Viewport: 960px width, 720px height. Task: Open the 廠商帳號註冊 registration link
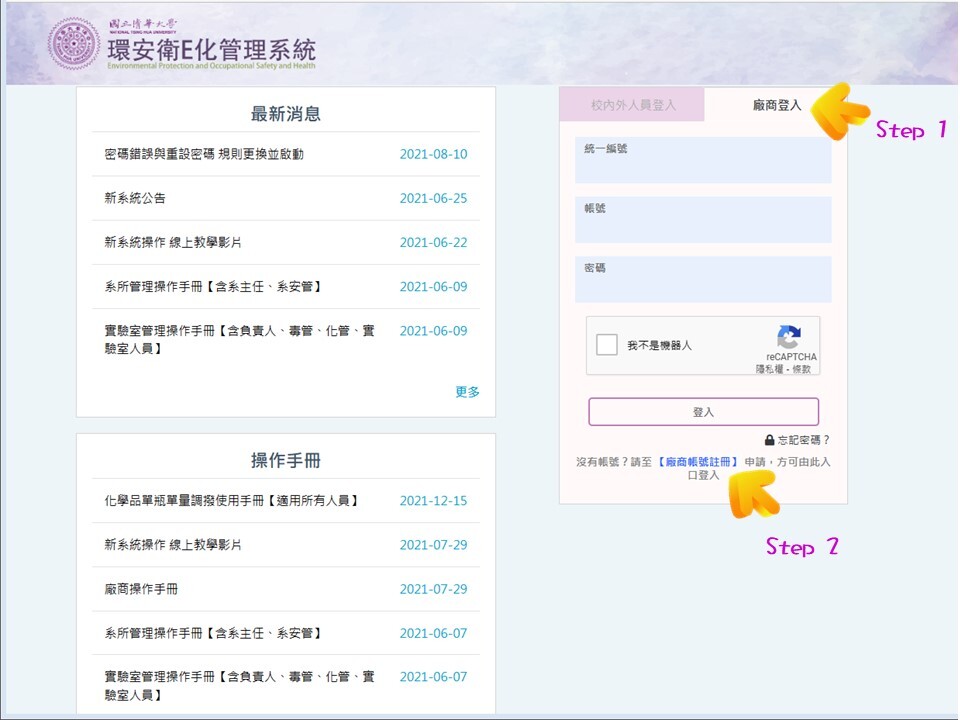[x=698, y=462]
